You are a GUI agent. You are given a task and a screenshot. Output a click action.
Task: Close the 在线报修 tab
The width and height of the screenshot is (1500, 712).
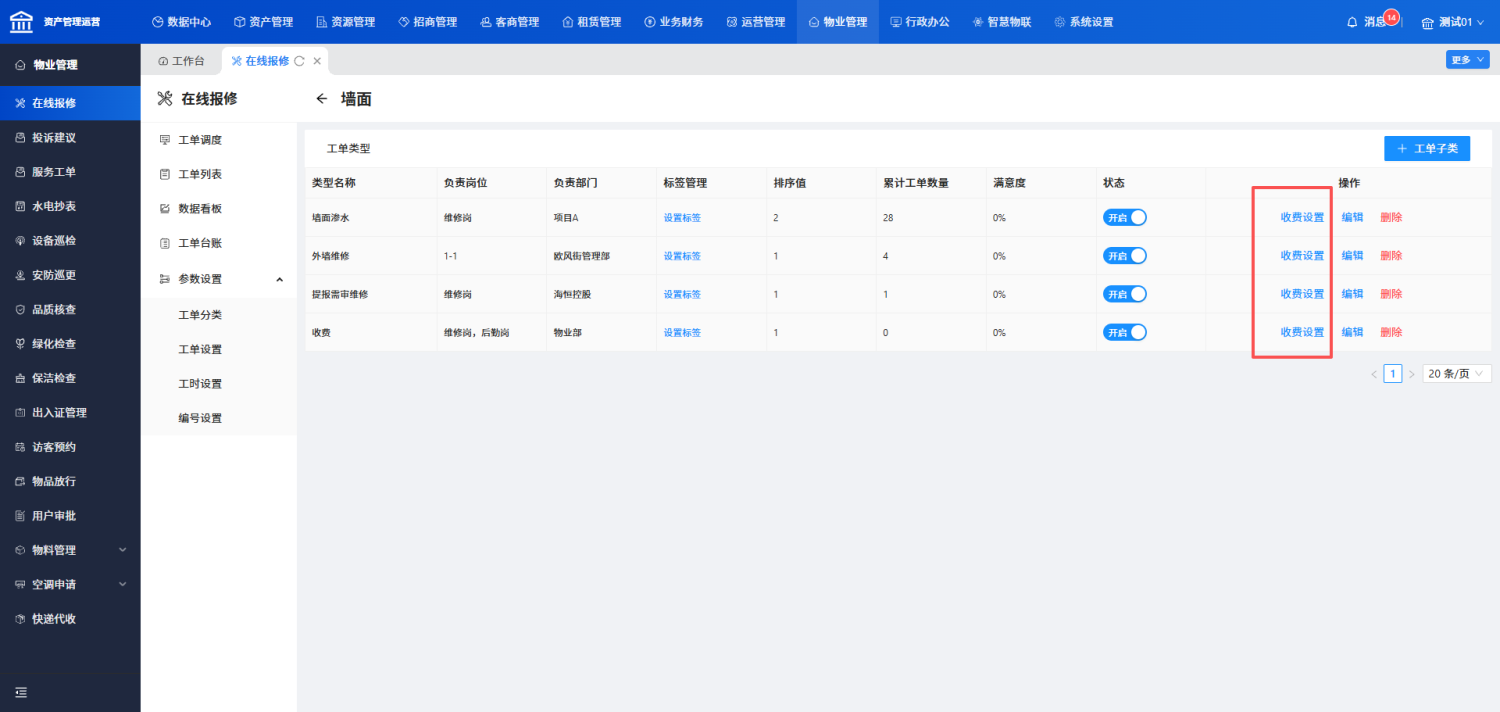coord(317,61)
